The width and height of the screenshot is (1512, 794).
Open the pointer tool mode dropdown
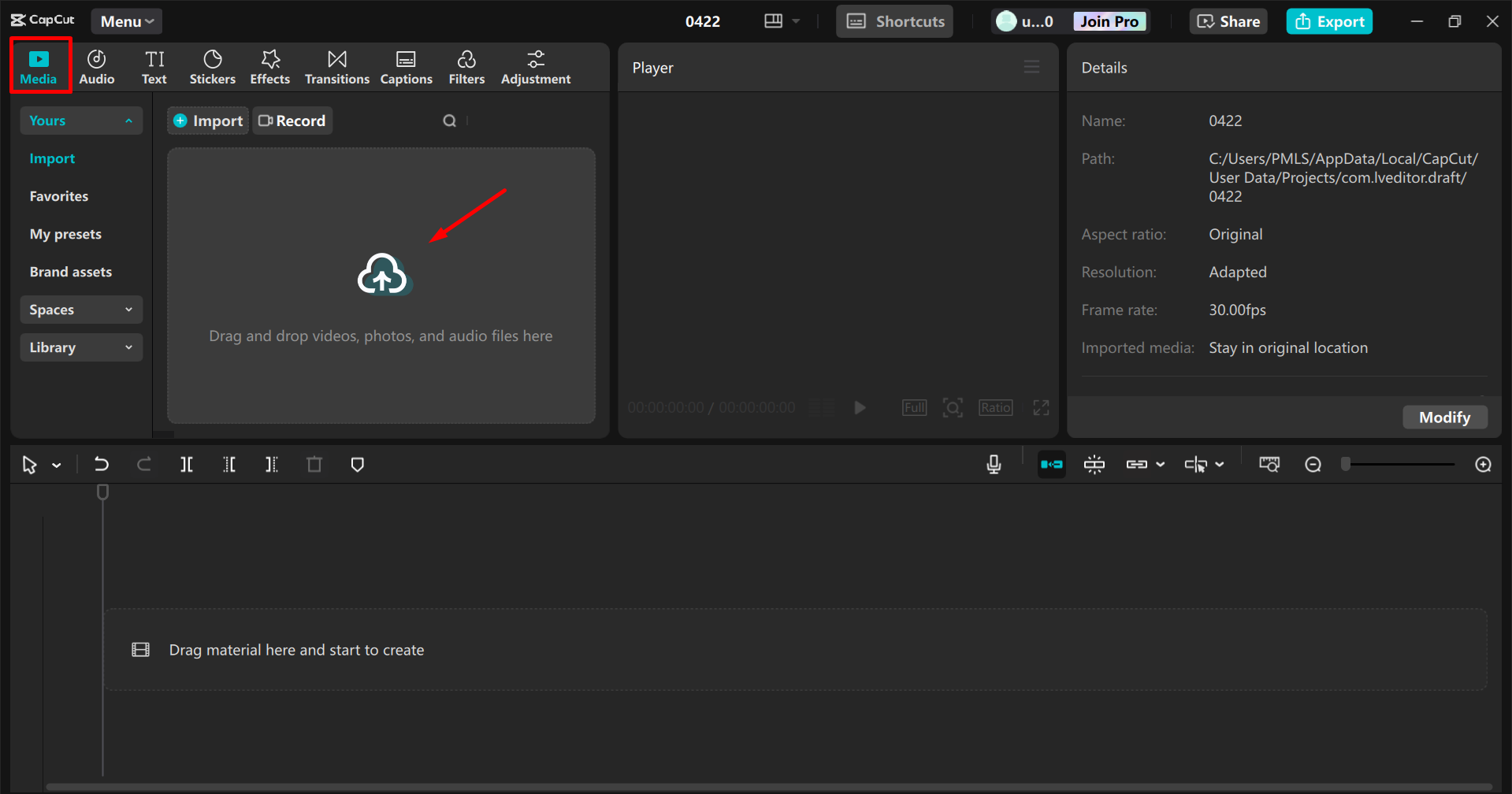click(57, 465)
